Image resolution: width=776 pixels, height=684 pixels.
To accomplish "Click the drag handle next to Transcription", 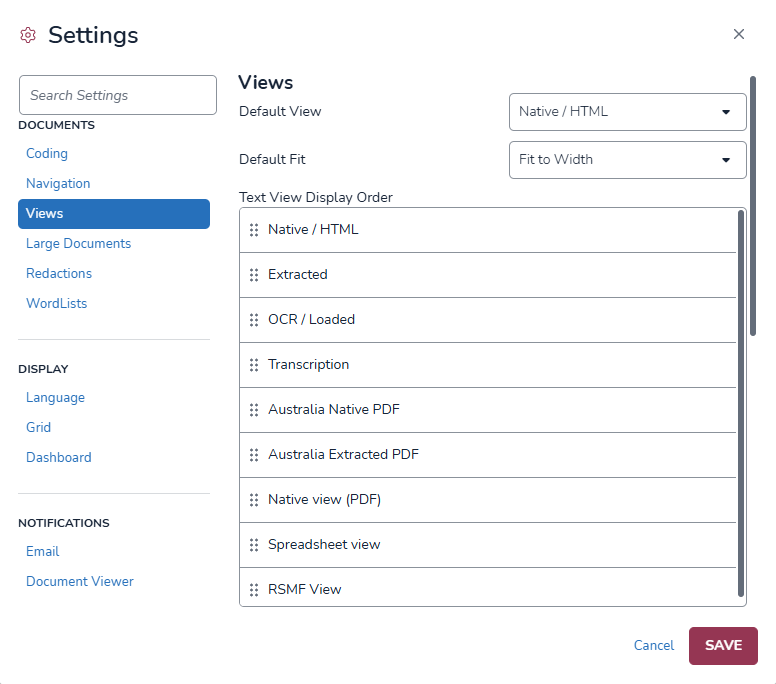I will pyautogui.click(x=254, y=365).
